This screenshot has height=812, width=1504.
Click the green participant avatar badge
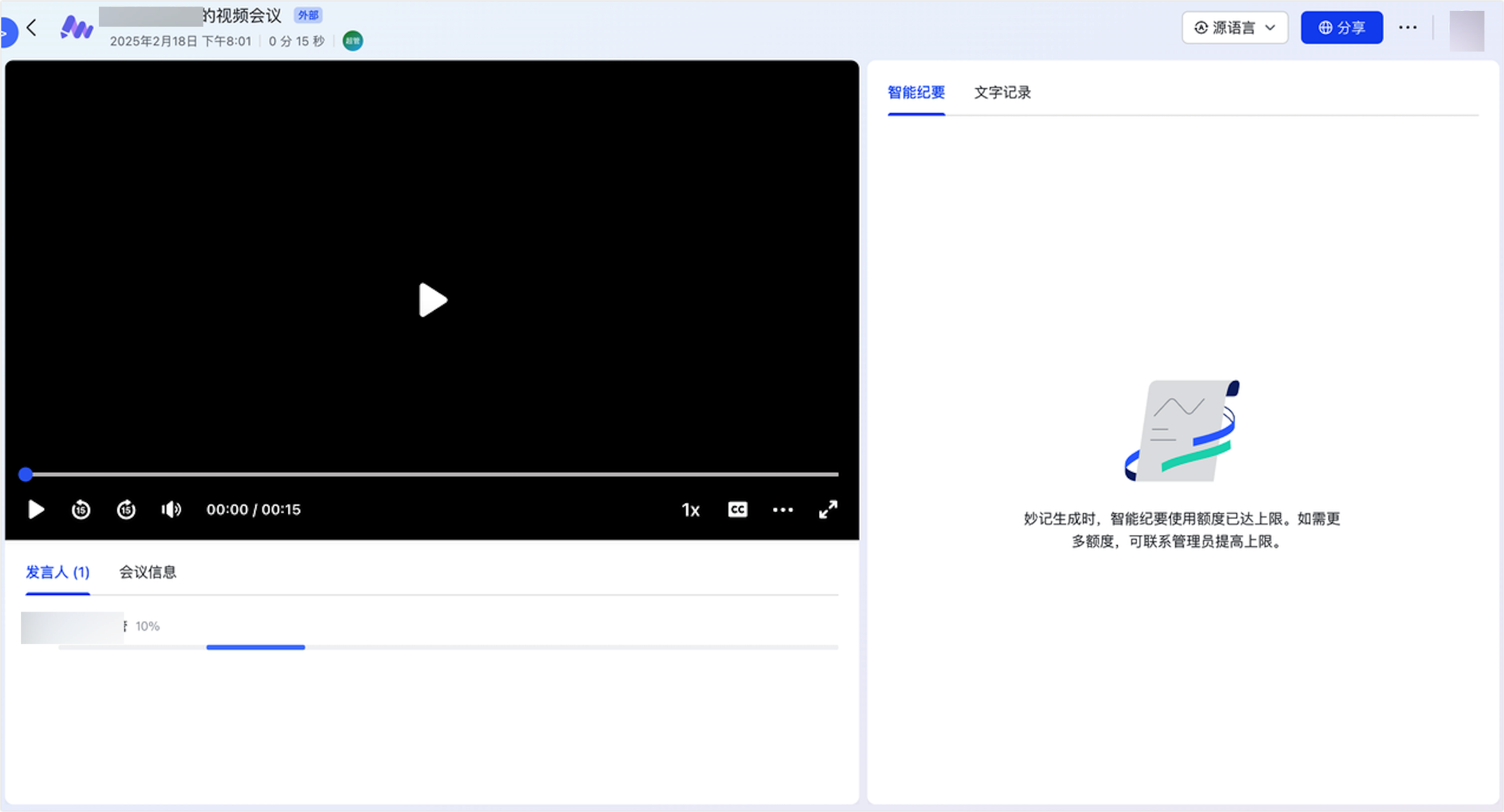[x=352, y=41]
